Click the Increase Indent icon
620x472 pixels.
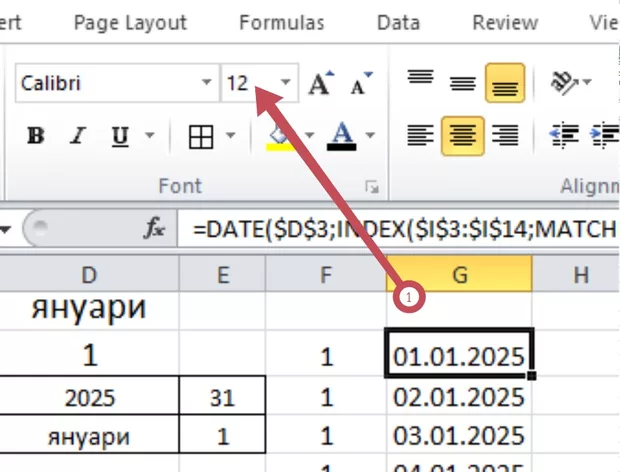pos(604,135)
